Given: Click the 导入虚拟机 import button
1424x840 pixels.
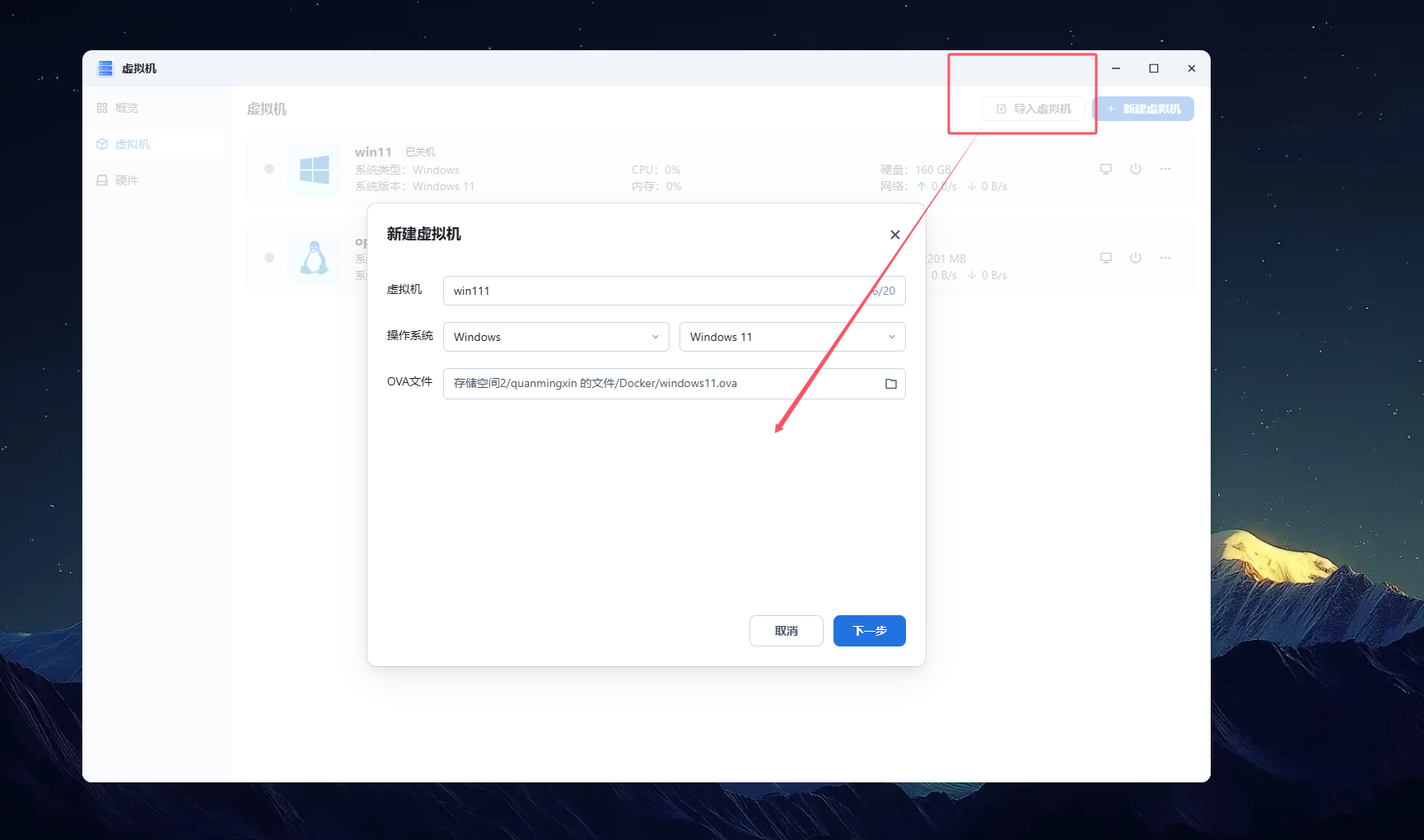Looking at the screenshot, I should point(1034,109).
